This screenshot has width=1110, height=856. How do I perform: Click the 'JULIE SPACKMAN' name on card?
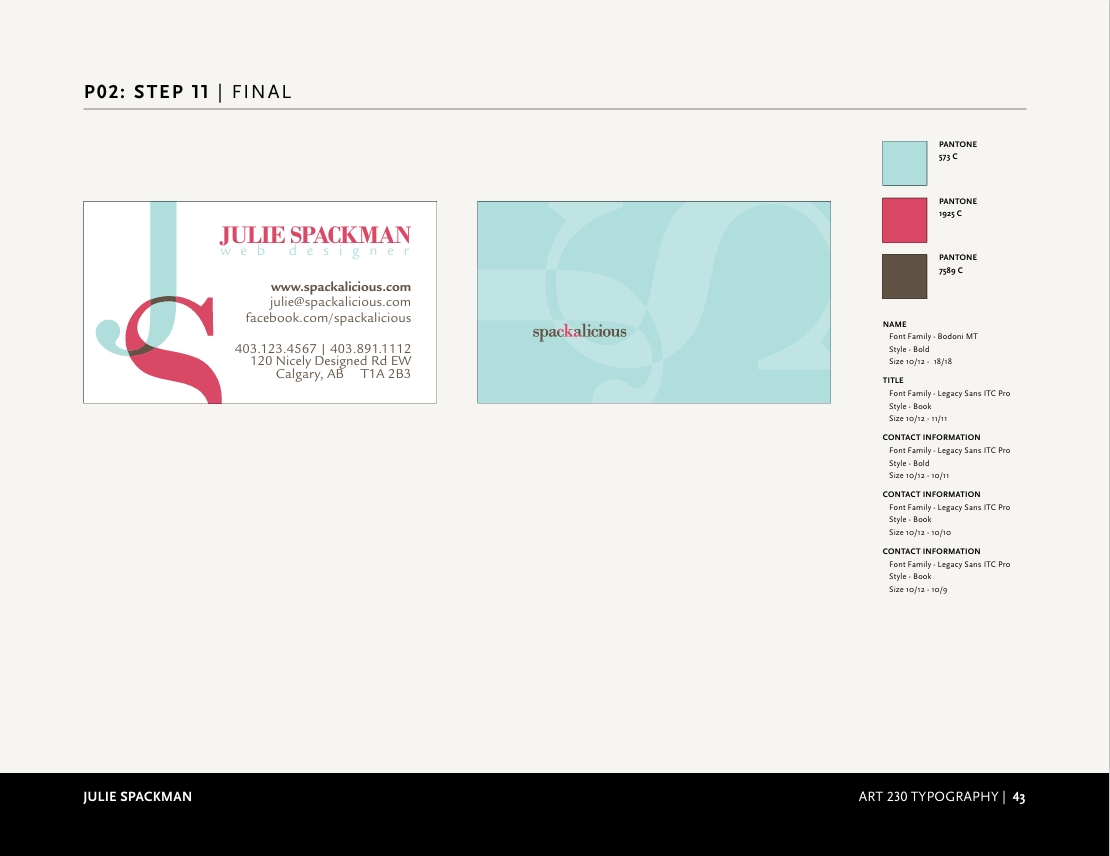315,234
